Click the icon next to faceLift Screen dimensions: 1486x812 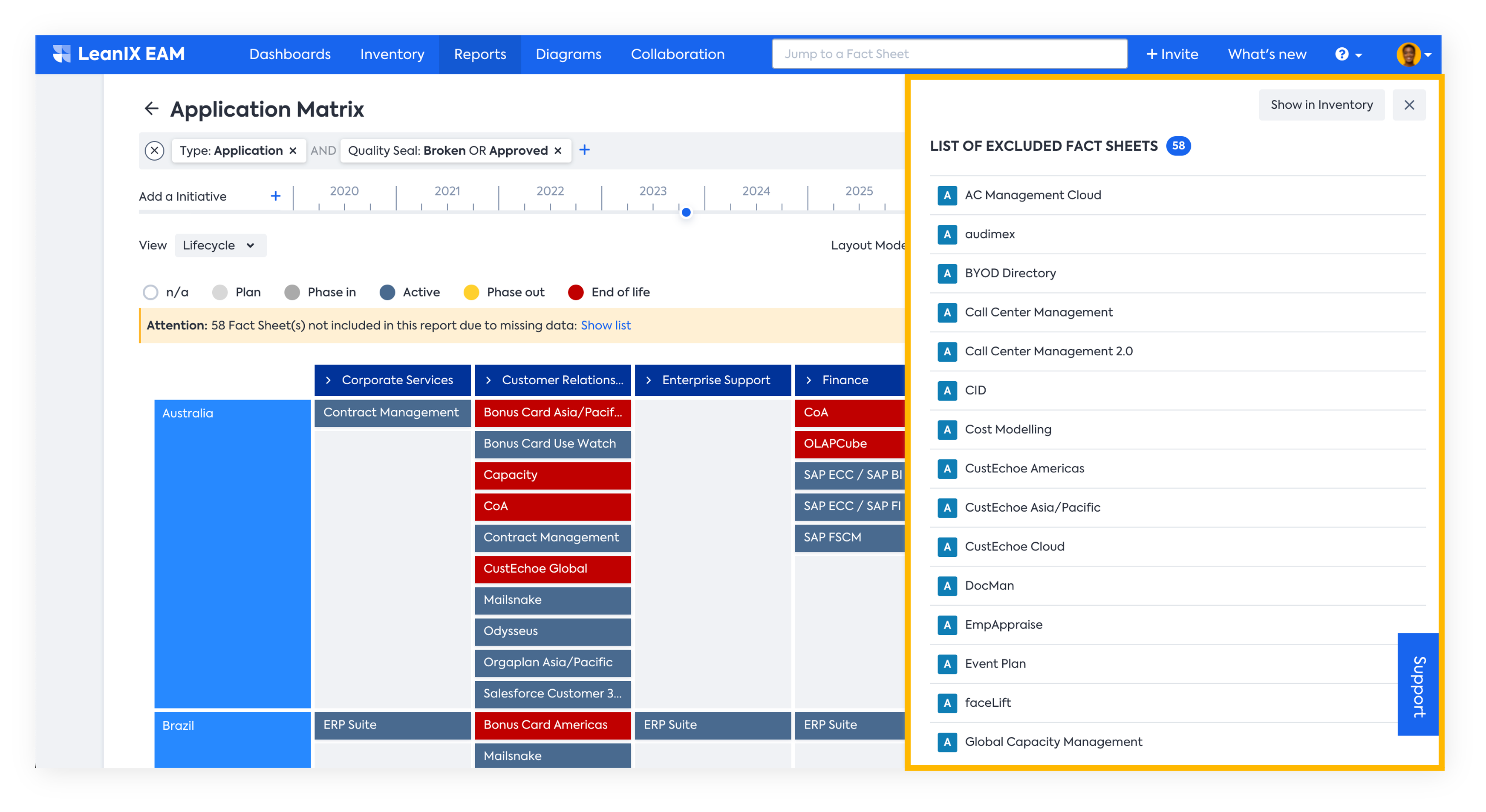tap(946, 703)
